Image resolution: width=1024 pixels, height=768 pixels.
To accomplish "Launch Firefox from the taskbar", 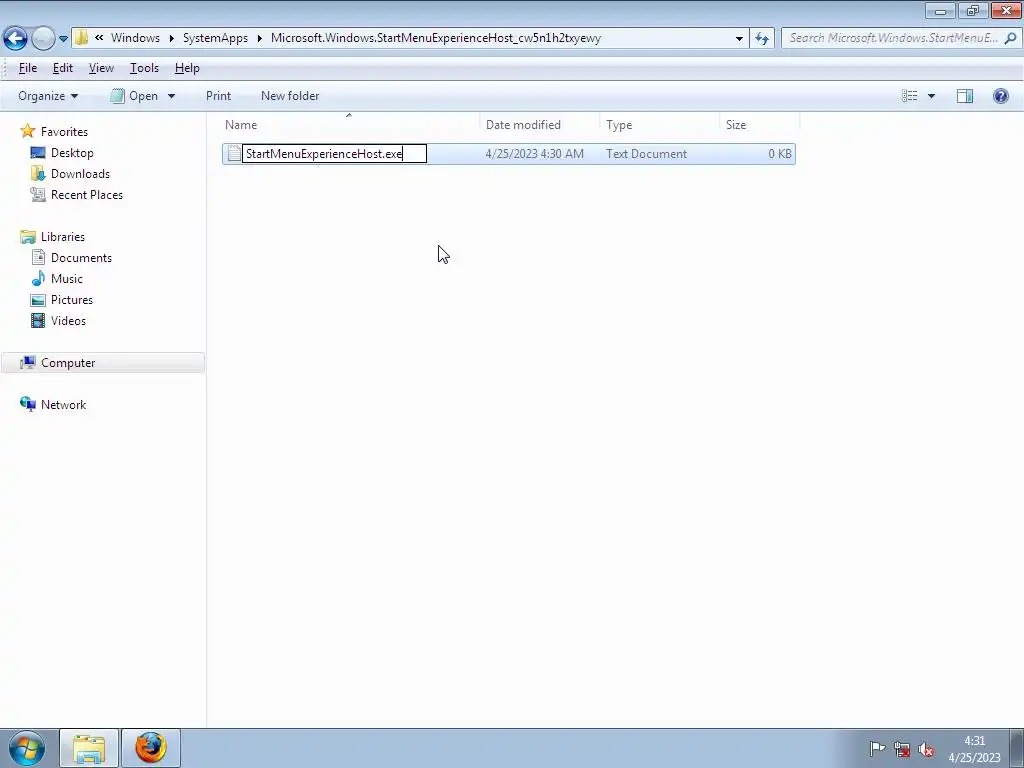I will (150, 748).
